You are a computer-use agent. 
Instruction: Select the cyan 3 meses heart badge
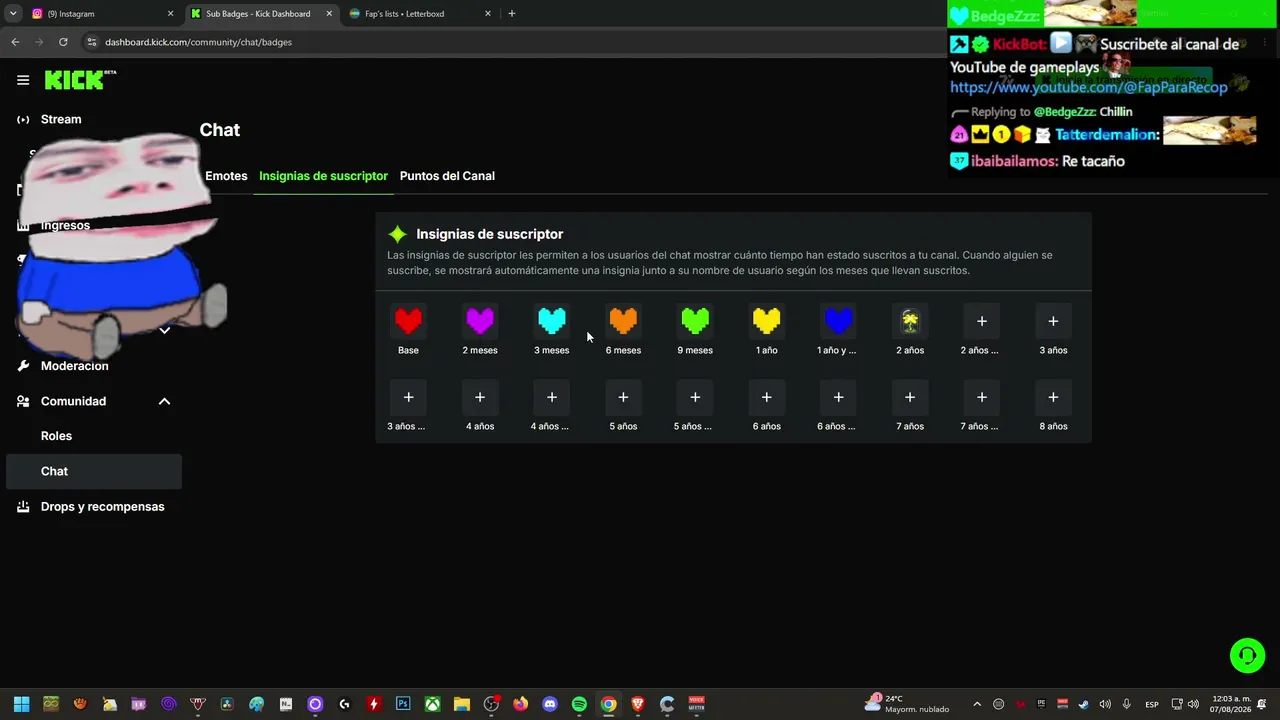pos(551,321)
